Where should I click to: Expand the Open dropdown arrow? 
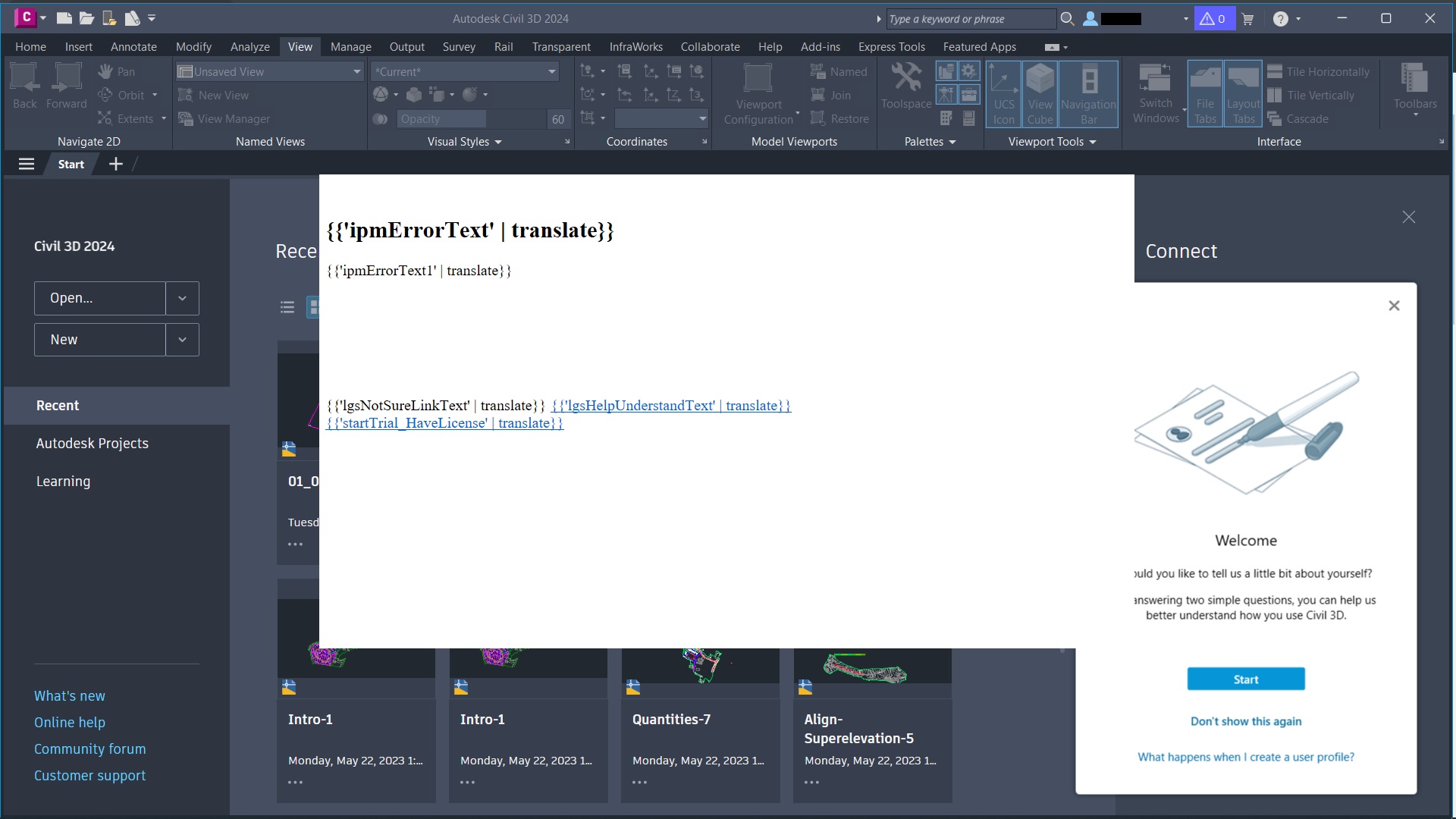(x=182, y=298)
